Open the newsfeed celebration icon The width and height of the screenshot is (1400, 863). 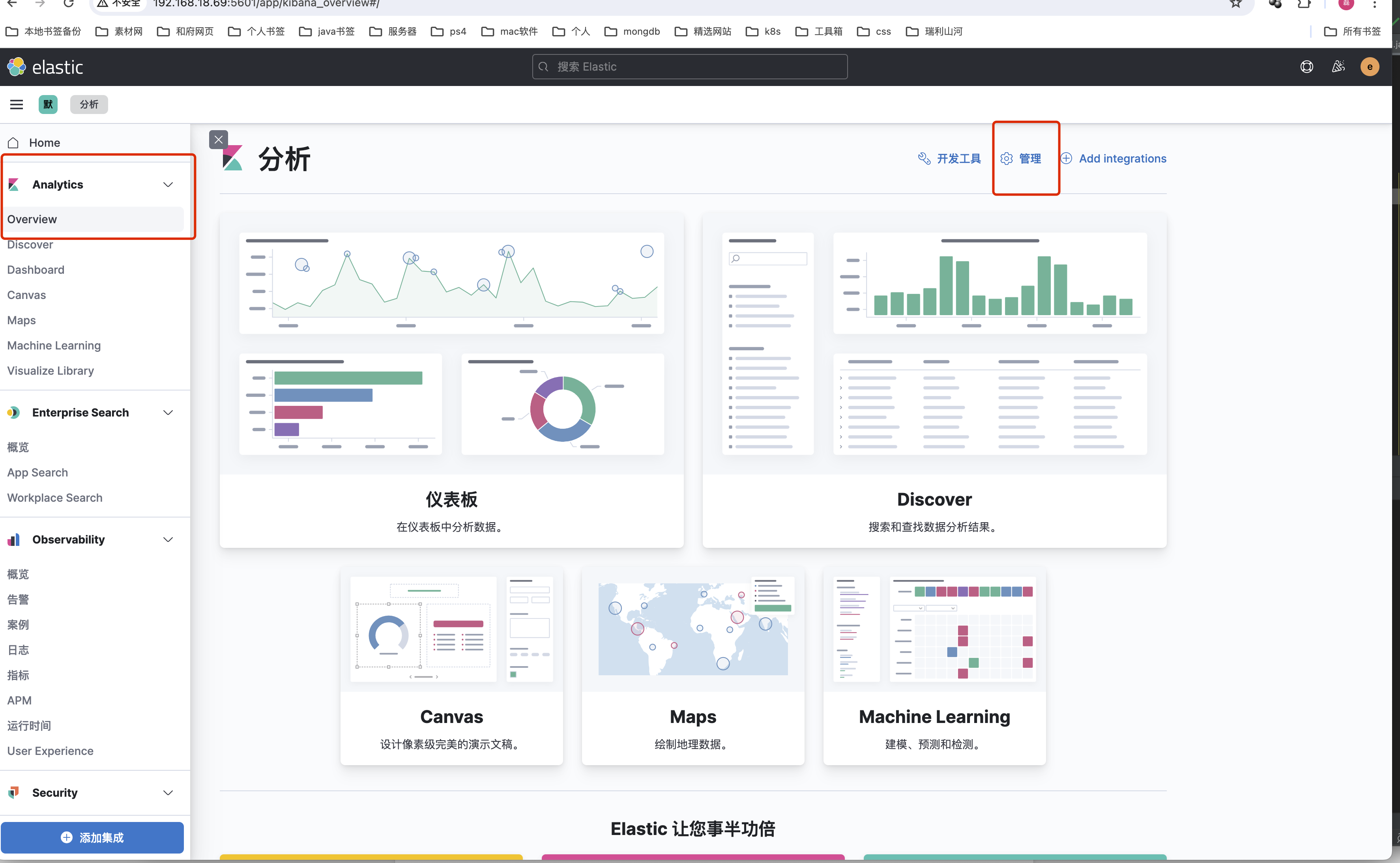pos(1338,67)
